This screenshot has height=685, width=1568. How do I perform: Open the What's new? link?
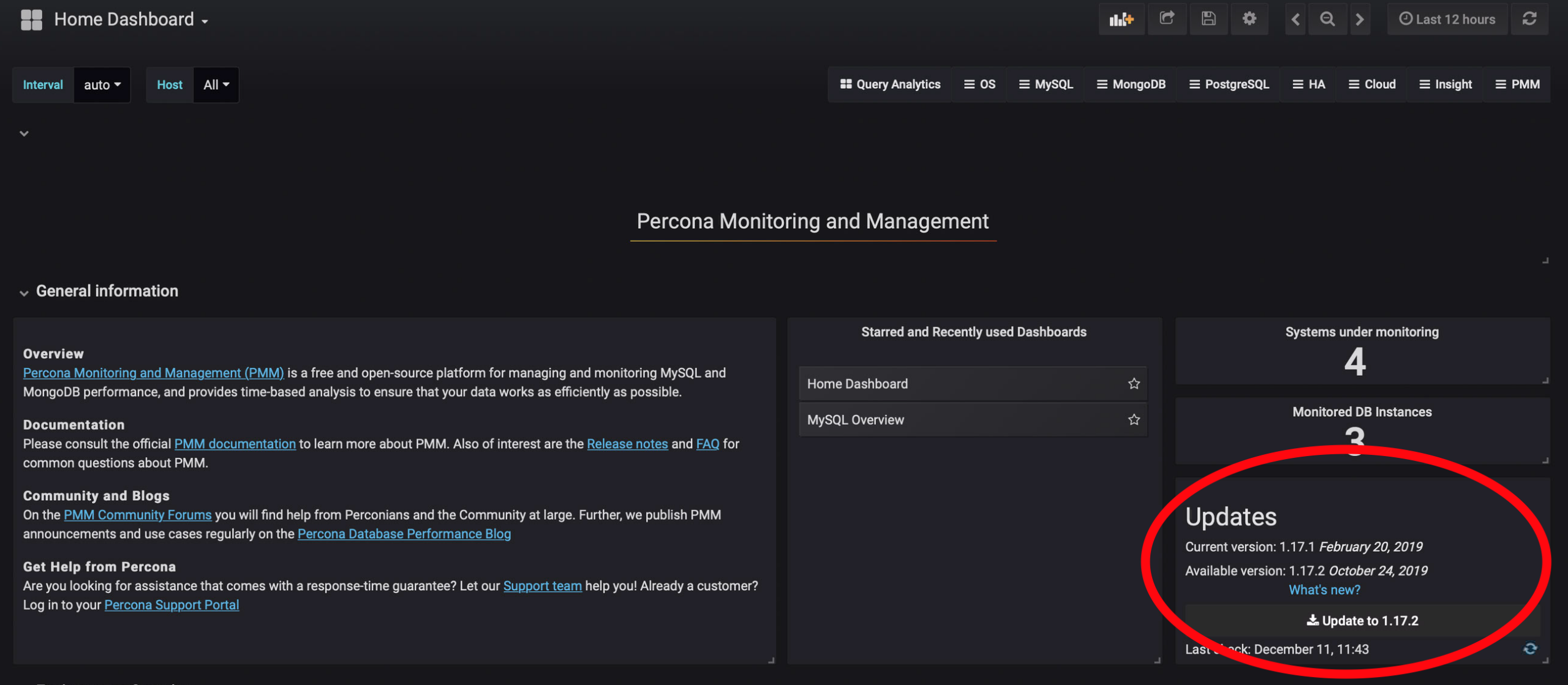pos(1324,590)
